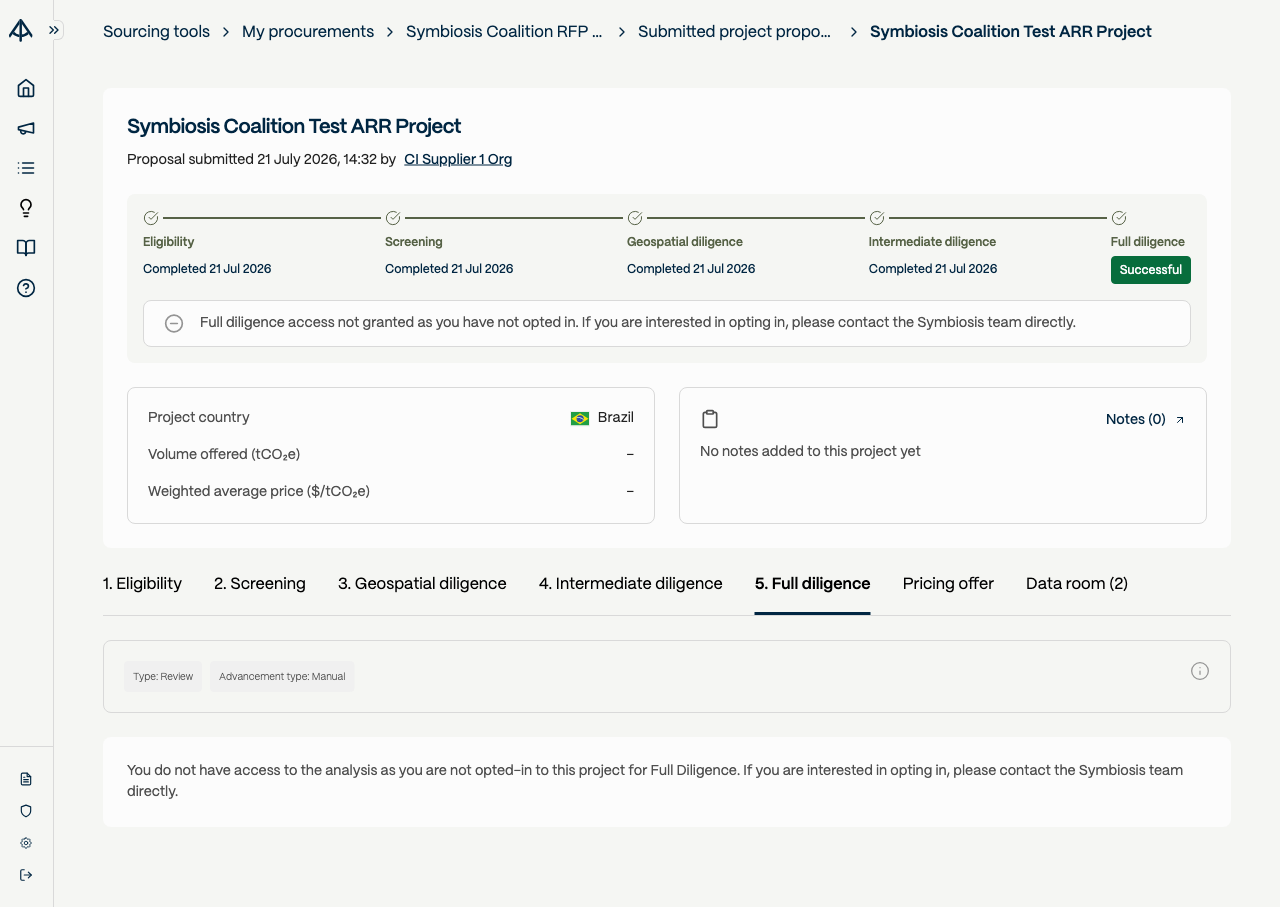Viewport: 1280px width, 907px height.
Task: Click the Geospatial diligence step checkmark icon
Action: [x=635, y=218]
